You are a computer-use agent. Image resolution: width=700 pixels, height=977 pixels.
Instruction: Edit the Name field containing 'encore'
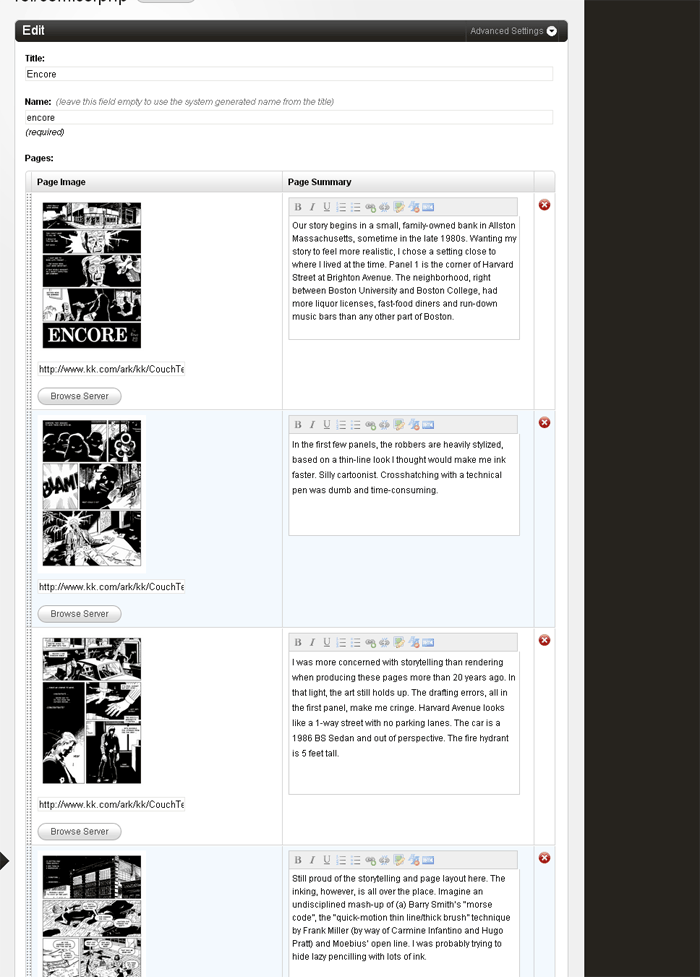point(289,117)
